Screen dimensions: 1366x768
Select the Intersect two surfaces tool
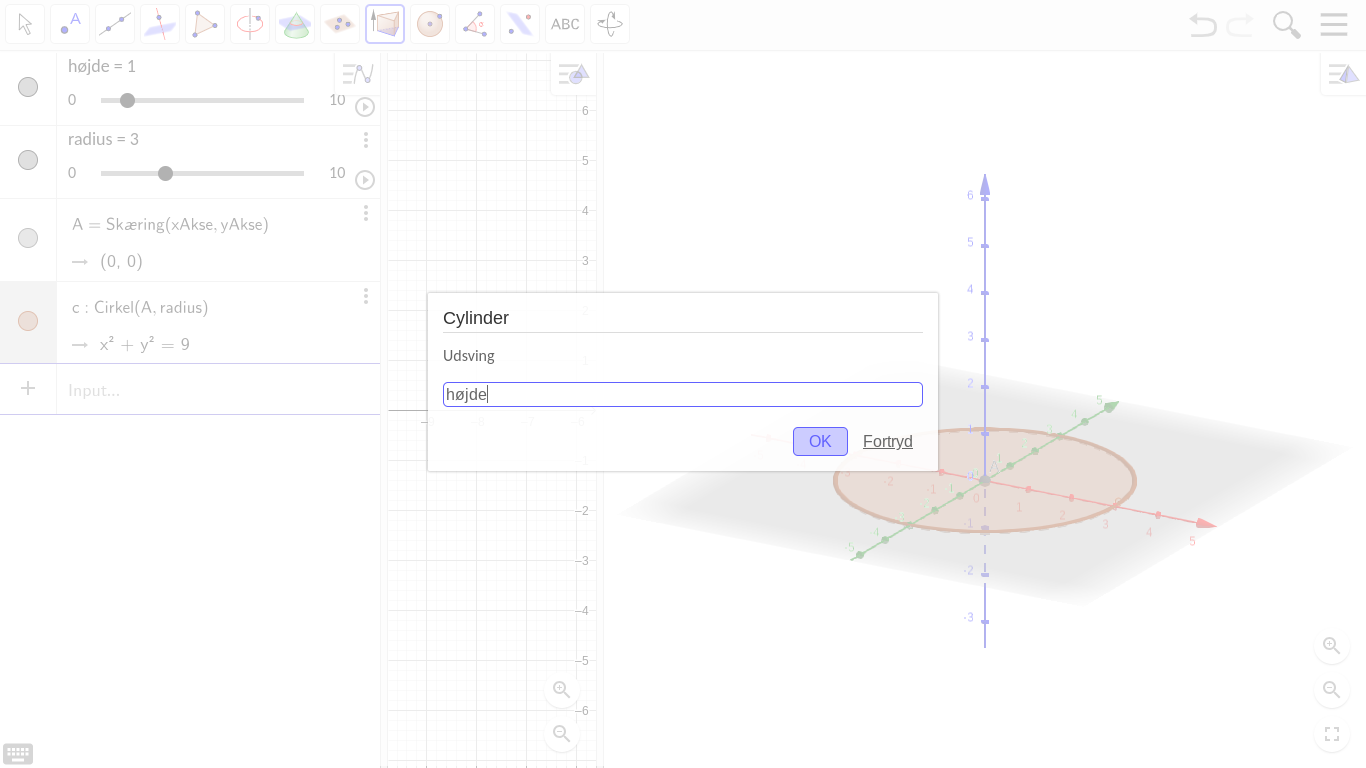coord(295,24)
